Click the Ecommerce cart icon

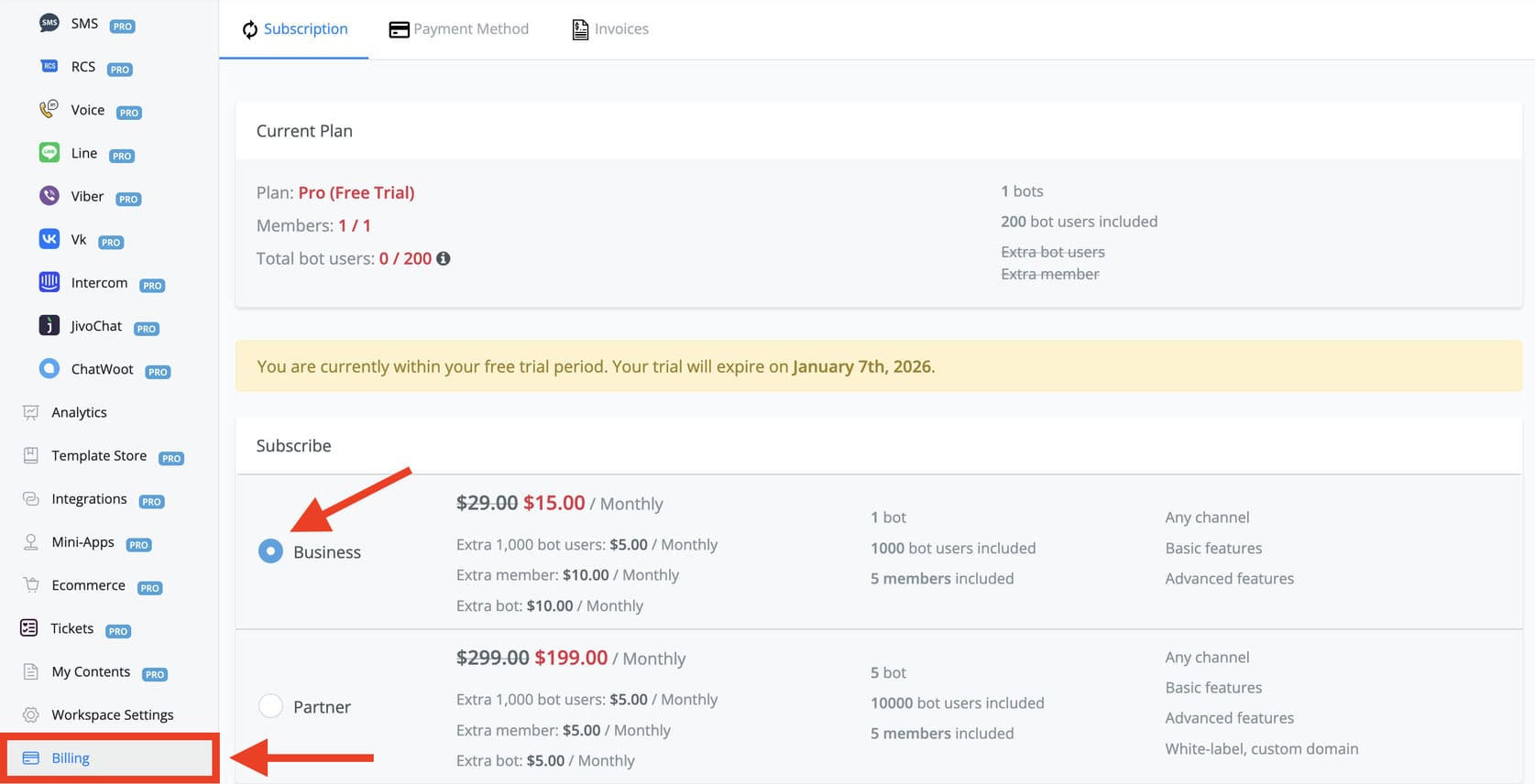[x=30, y=584]
